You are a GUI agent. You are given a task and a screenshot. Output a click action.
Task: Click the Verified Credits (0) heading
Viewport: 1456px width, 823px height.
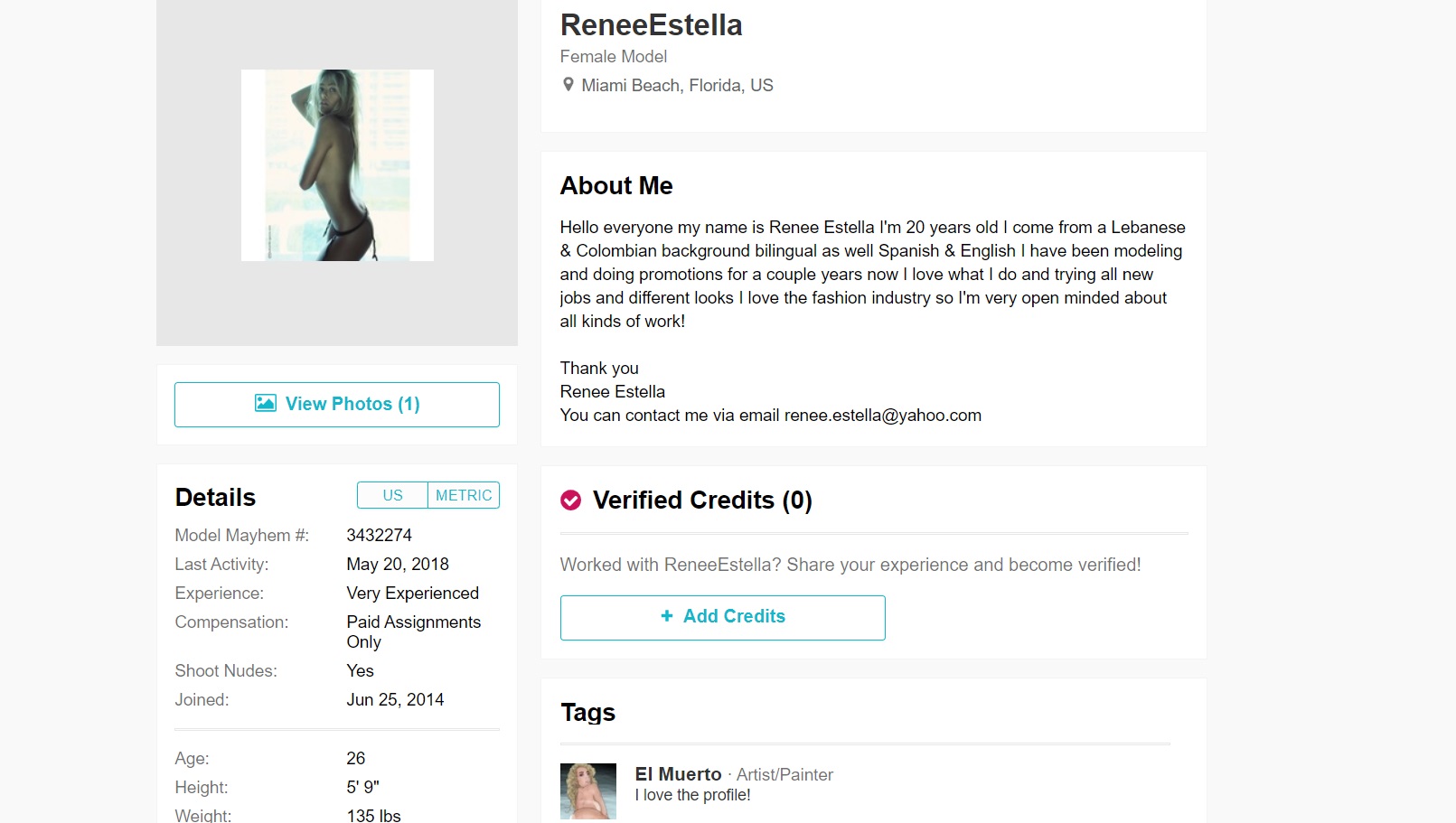coord(702,500)
